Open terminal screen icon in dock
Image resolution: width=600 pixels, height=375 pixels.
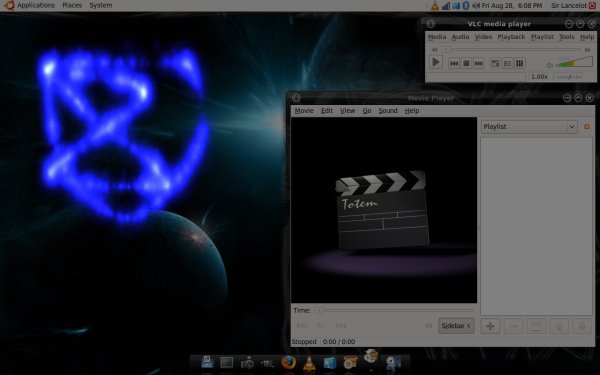pos(227,362)
